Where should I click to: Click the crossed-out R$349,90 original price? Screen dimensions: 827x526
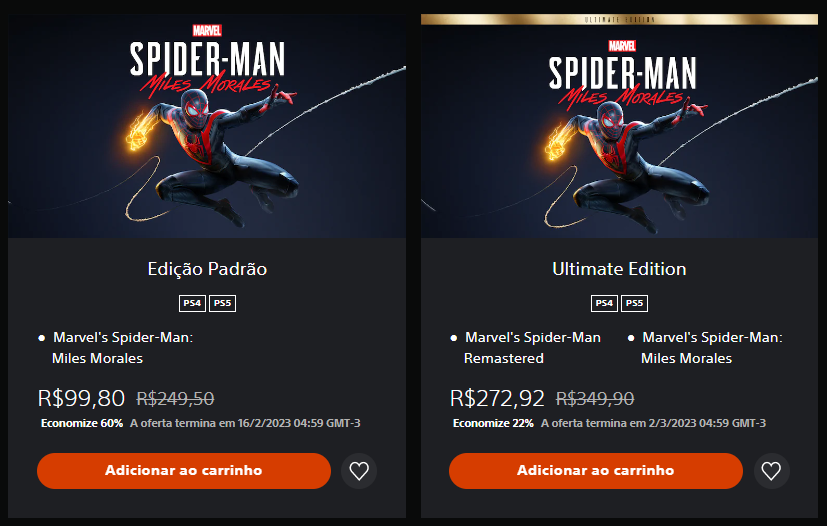click(x=595, y=398)
